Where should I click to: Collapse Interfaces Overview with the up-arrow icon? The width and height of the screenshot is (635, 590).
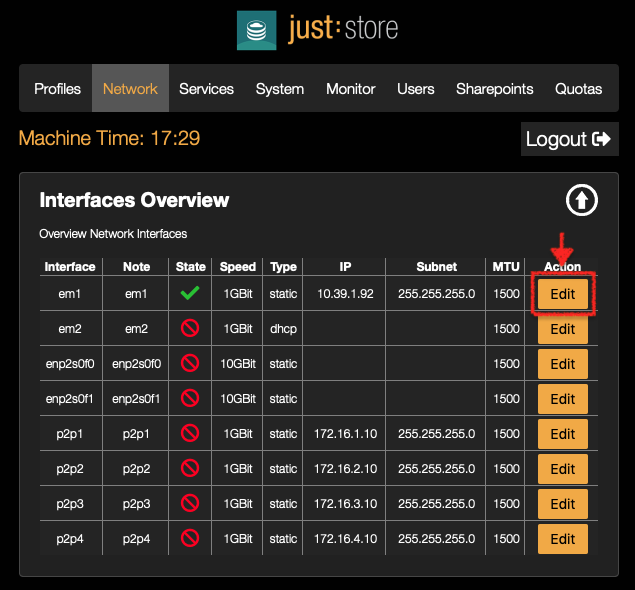coord(582,200)
